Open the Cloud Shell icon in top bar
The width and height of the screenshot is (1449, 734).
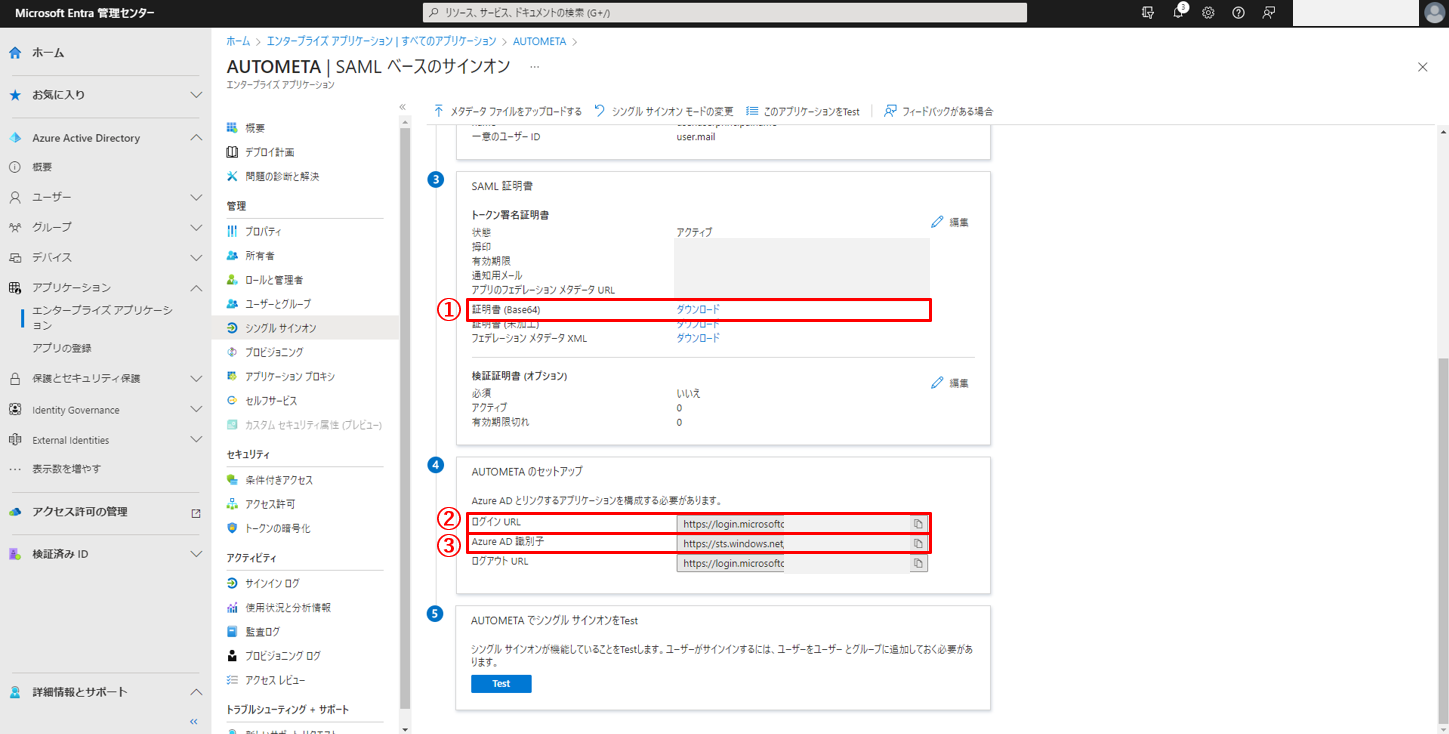point(1148,12)
